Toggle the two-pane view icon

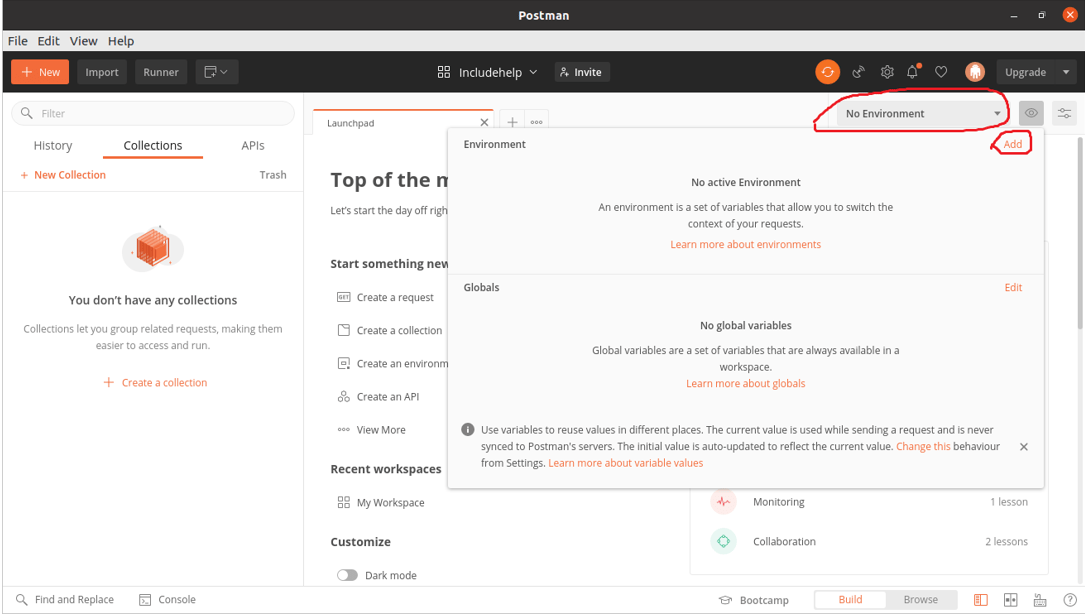(1010, 600)
